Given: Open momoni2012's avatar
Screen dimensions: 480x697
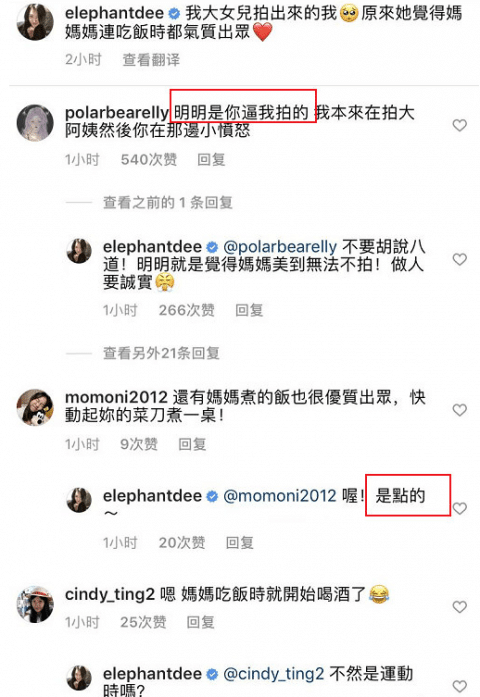Looking at the screenshot, I should pyautogui.click(x=35, y=407).
